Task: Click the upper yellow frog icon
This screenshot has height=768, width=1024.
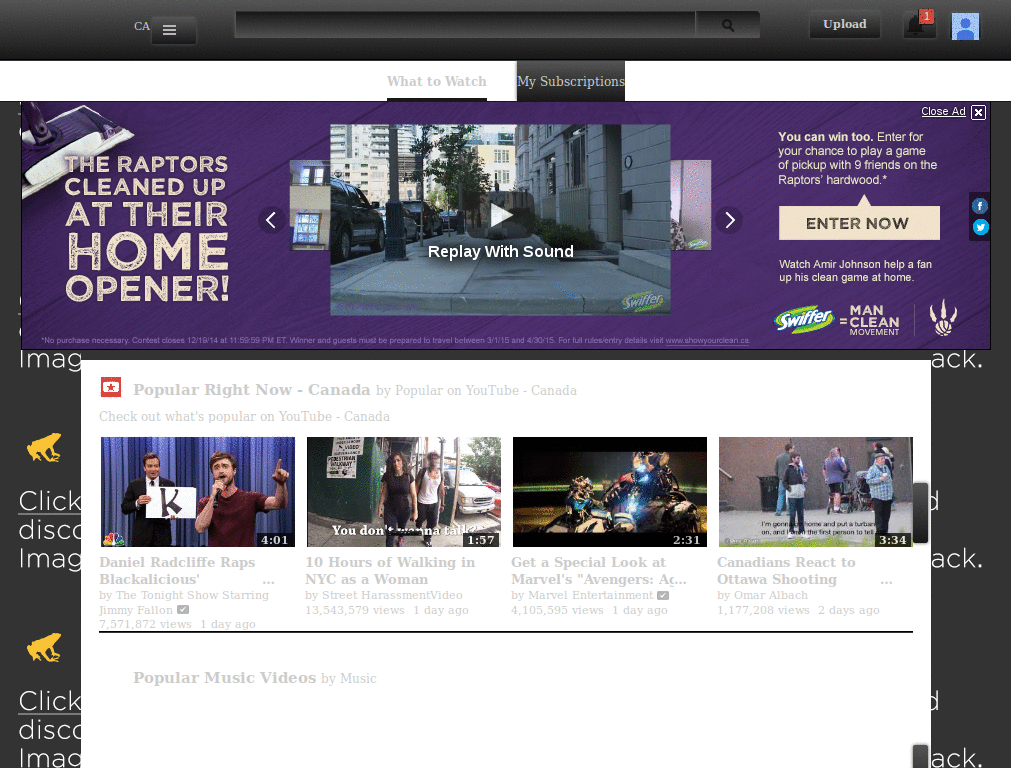Action: click(44, 447)
